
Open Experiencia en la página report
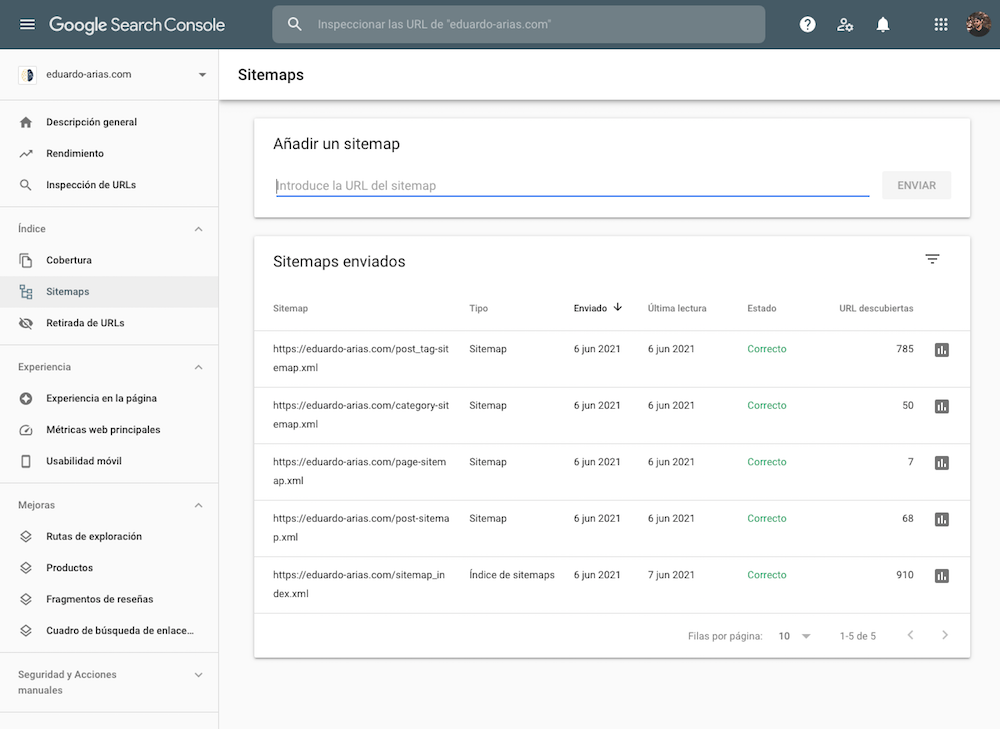point(109,399)
